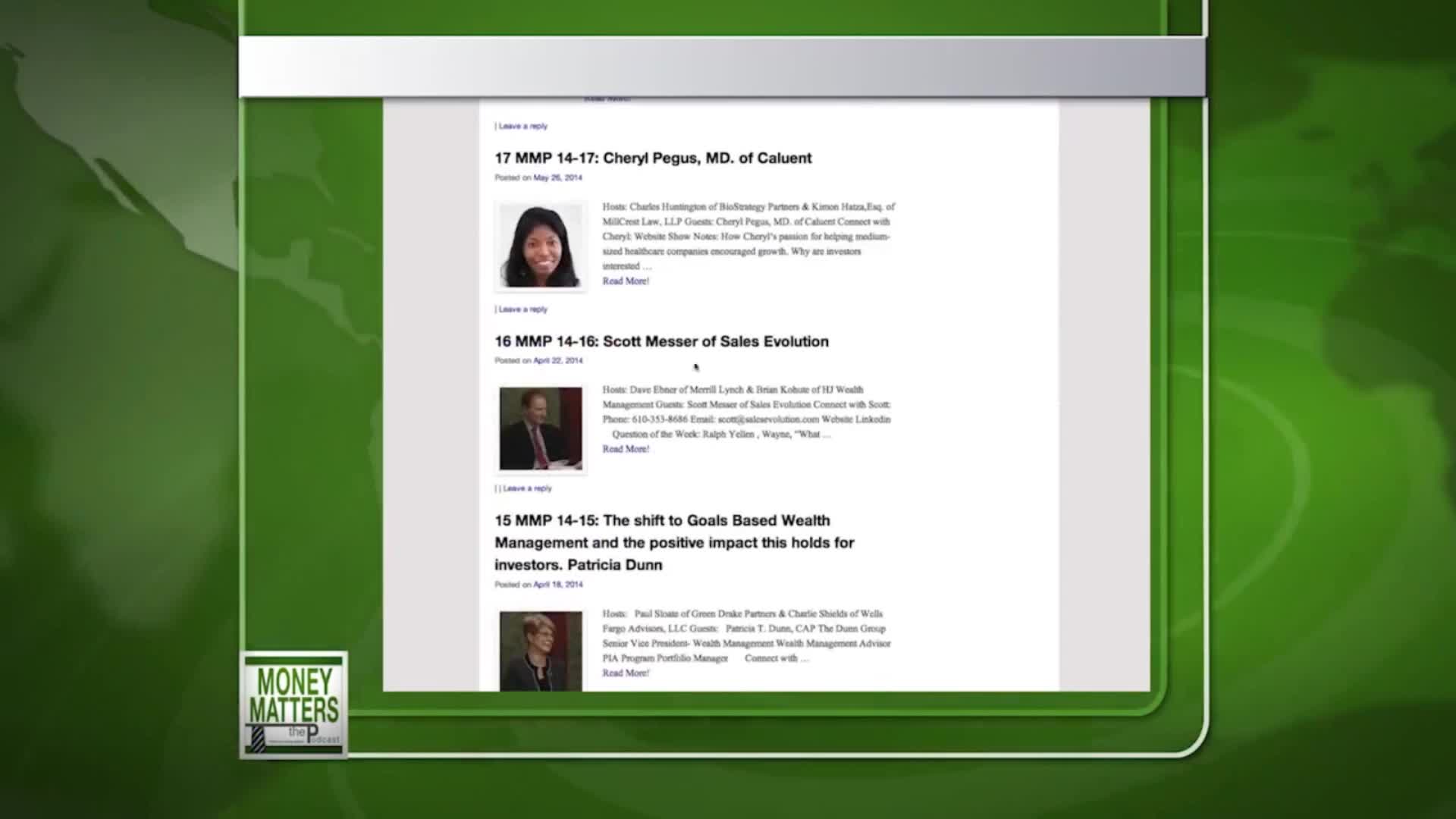The width and height of the screenshot is (1456, 819).
Task: Click text 'Phone: 610-353-8686' in Scott Messer excerpt
Action: [x=645, y=419]
